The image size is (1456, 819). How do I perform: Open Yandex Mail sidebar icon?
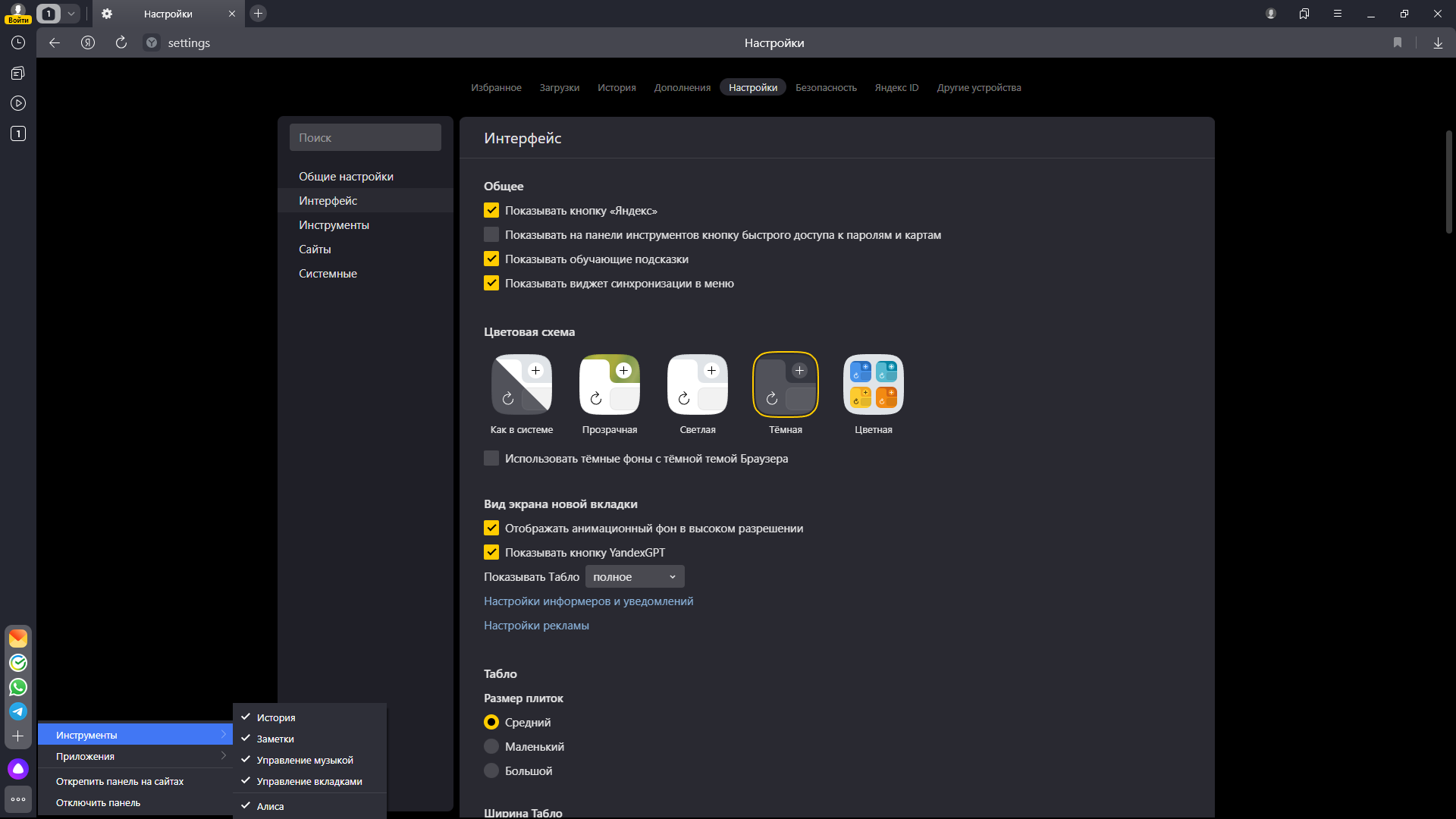tap(18, 639)
